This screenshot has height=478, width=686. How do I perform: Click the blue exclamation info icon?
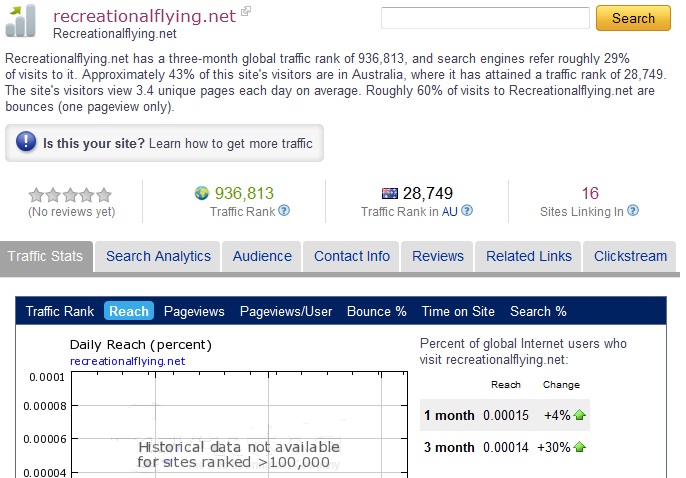(x=26, y=141)
